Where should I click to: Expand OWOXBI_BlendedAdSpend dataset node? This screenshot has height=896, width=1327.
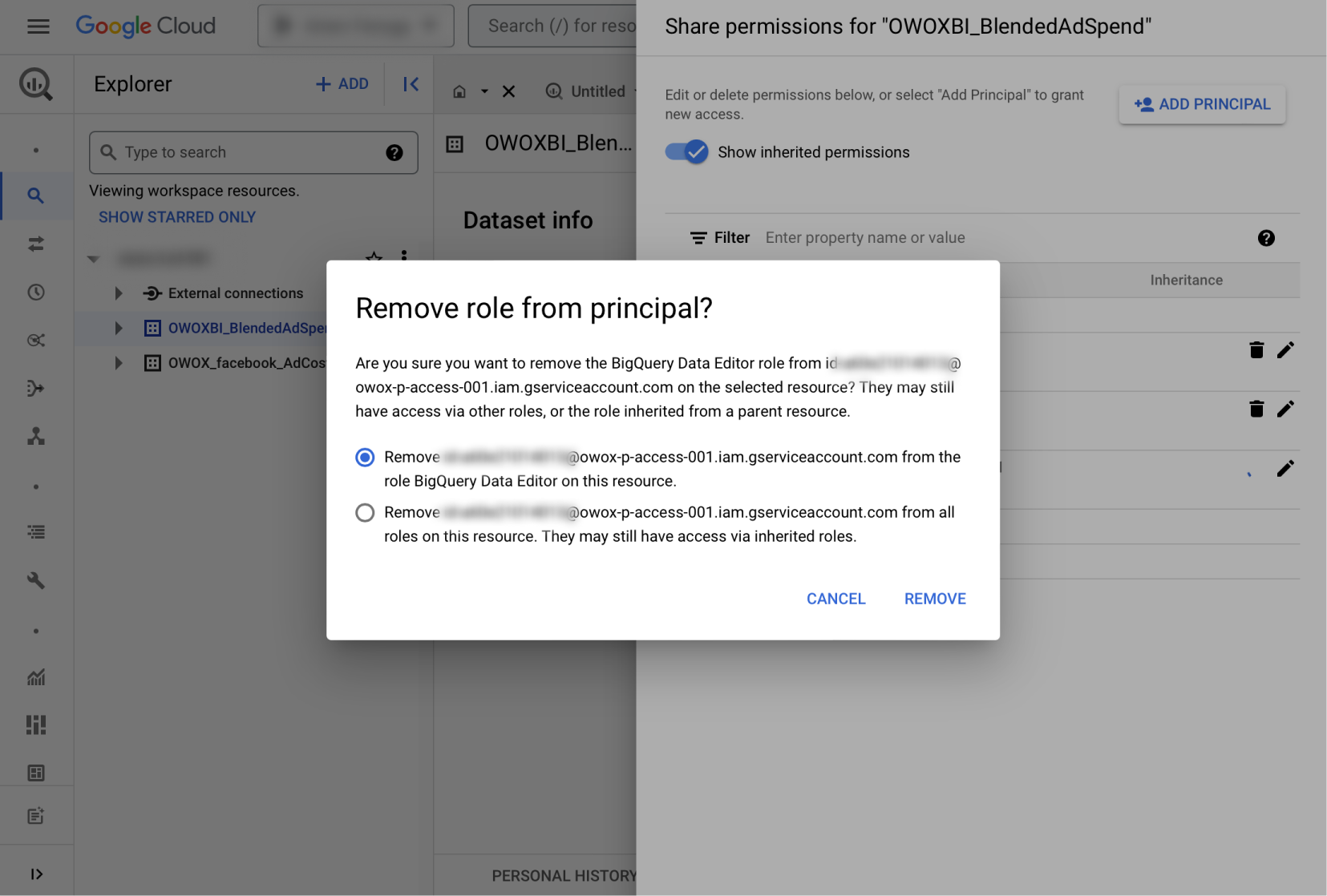[119, 328]
